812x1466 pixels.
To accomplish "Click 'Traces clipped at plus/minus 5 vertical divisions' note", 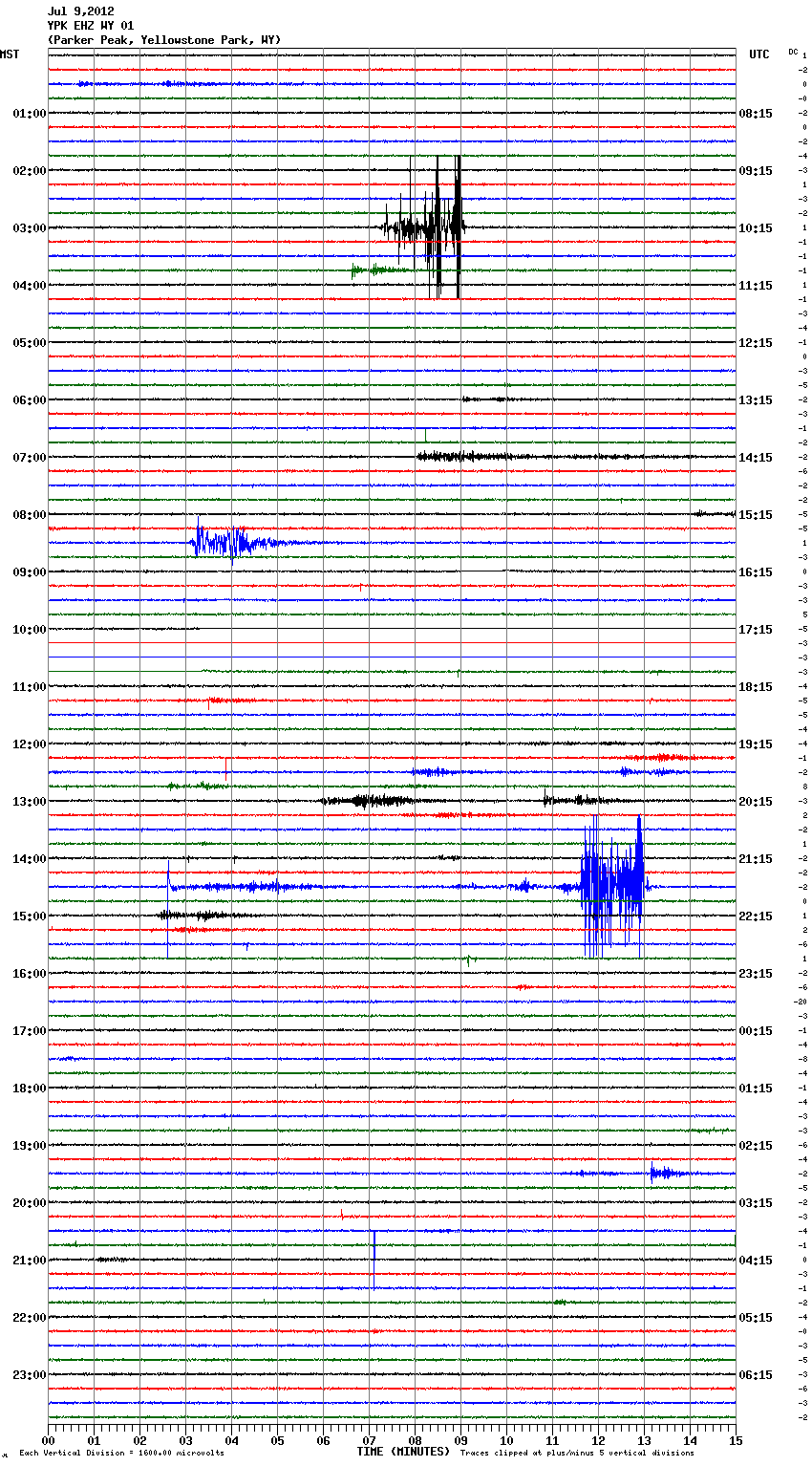I will 577,1454.
